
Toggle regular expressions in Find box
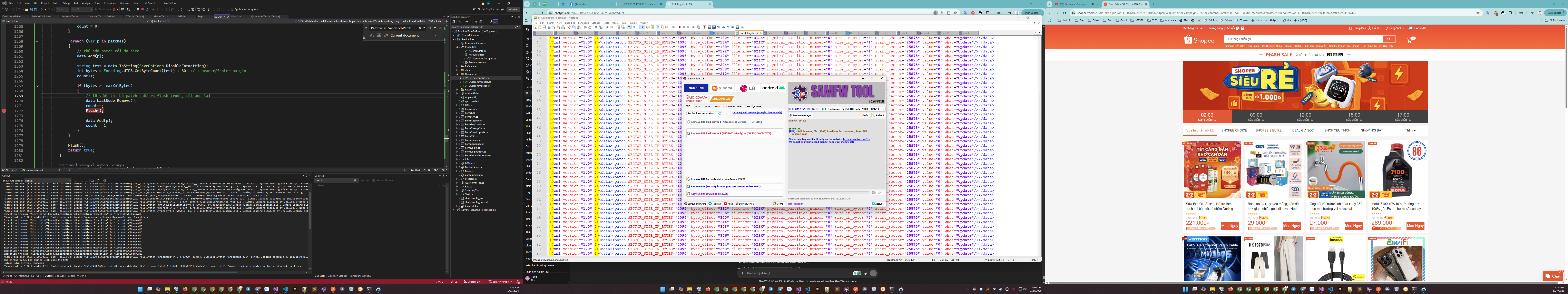386,35
